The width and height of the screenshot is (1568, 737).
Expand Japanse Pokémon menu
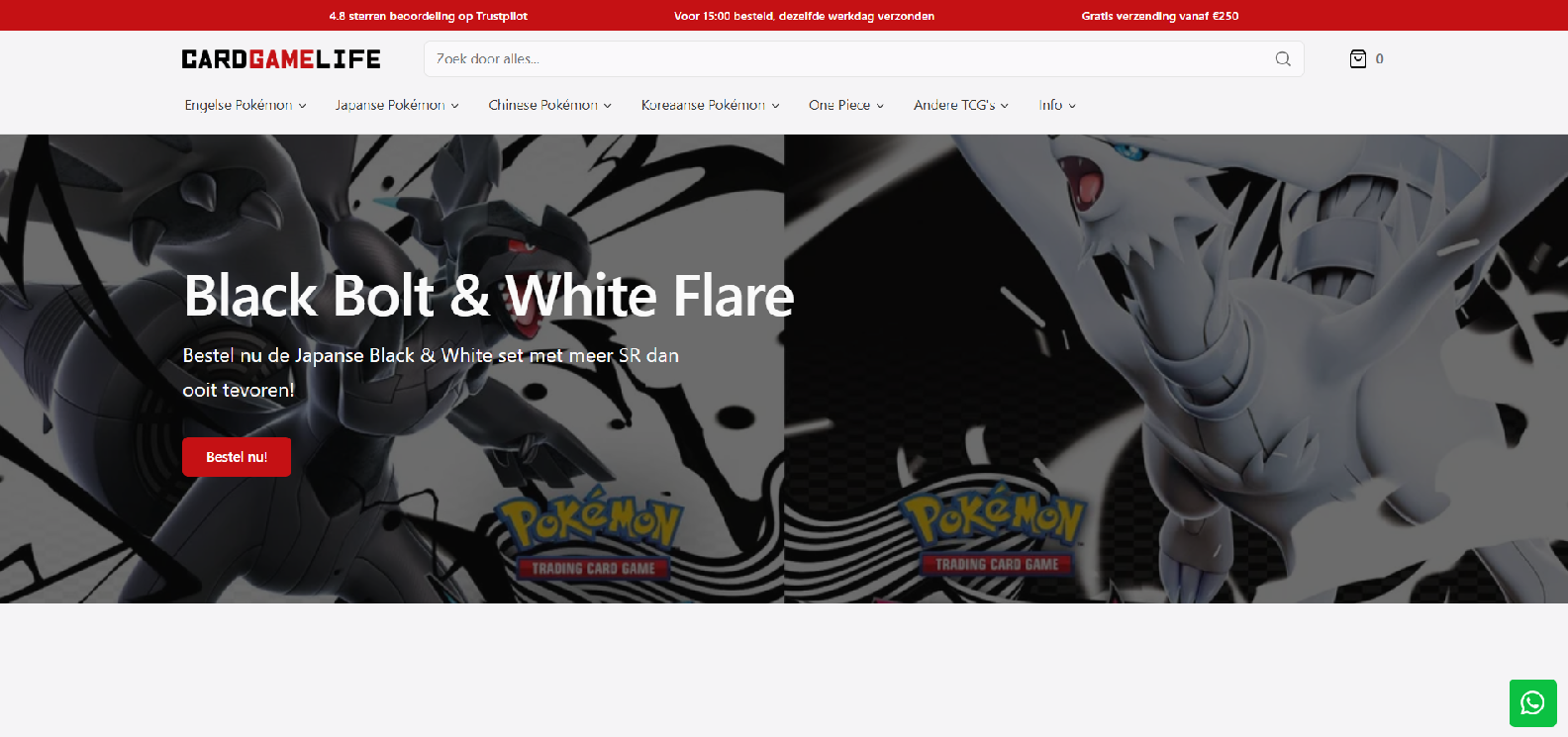pos(397,105)
